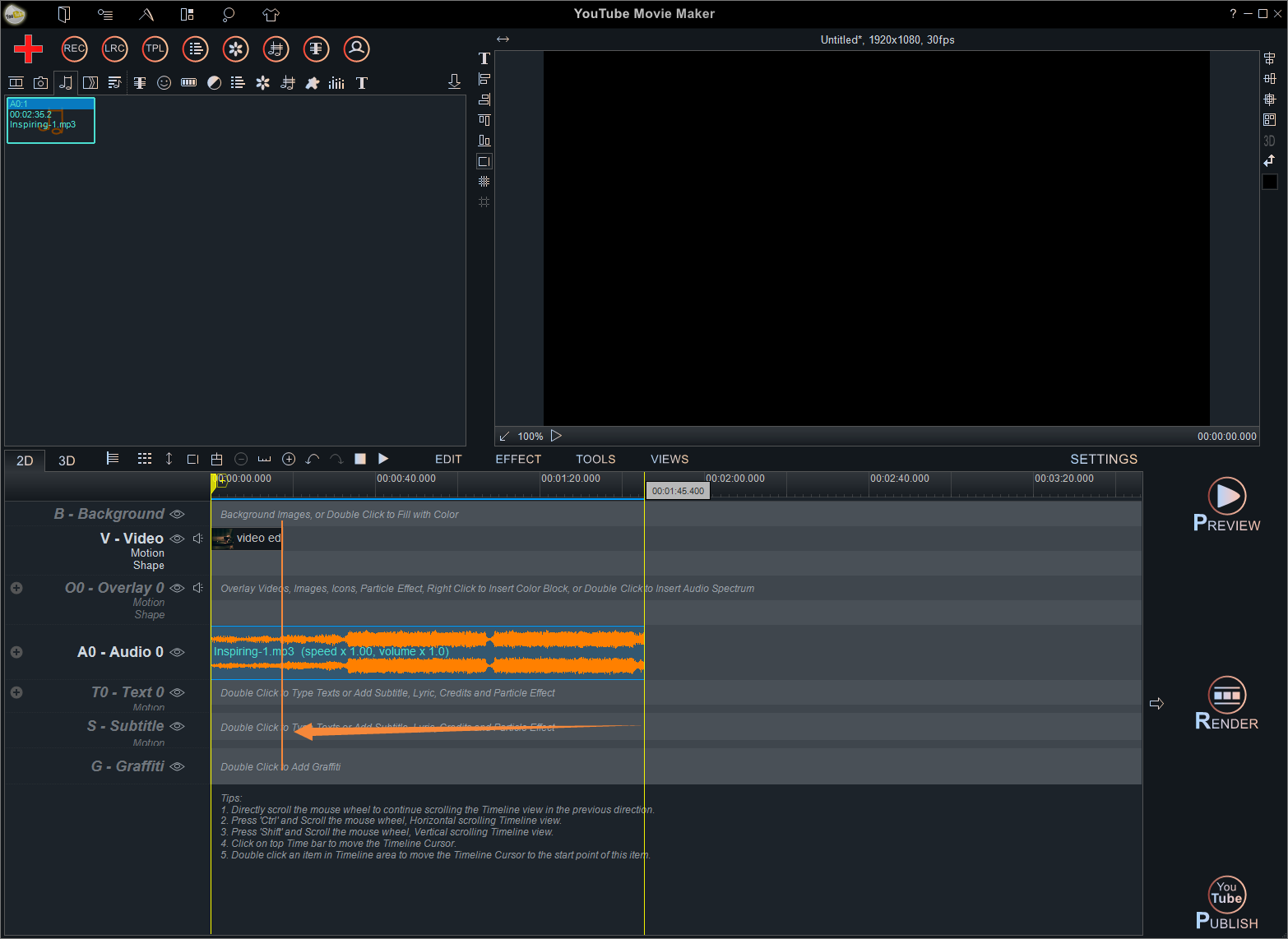This screenshot has height=939, width=1288.
Task: Select the music note audio tab
Action: point(66,82)
